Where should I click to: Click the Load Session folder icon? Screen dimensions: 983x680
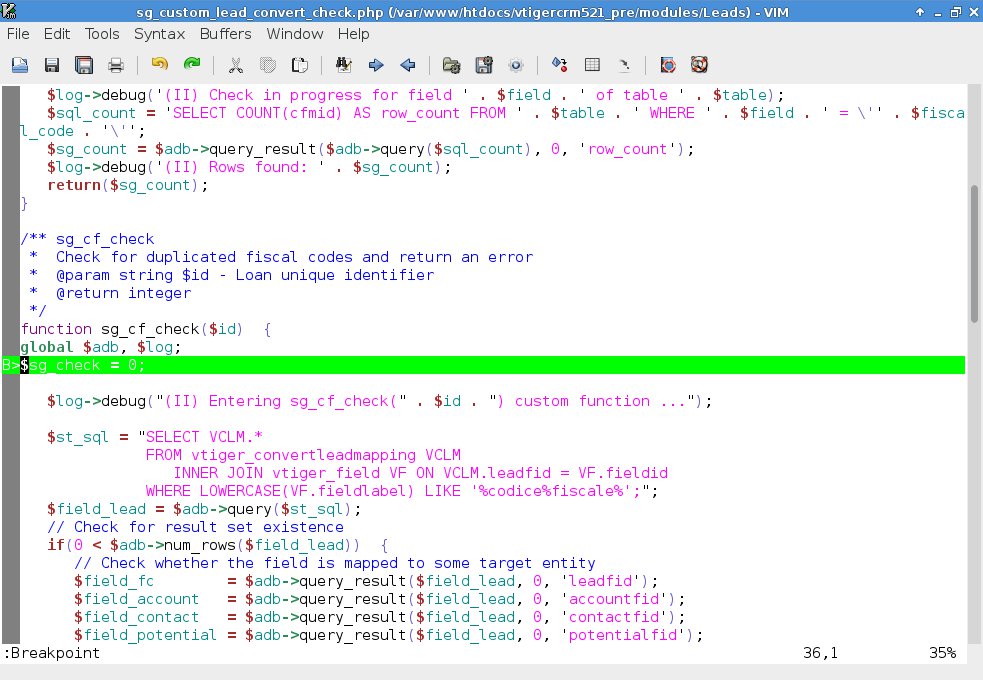click(x=452, y=65)
